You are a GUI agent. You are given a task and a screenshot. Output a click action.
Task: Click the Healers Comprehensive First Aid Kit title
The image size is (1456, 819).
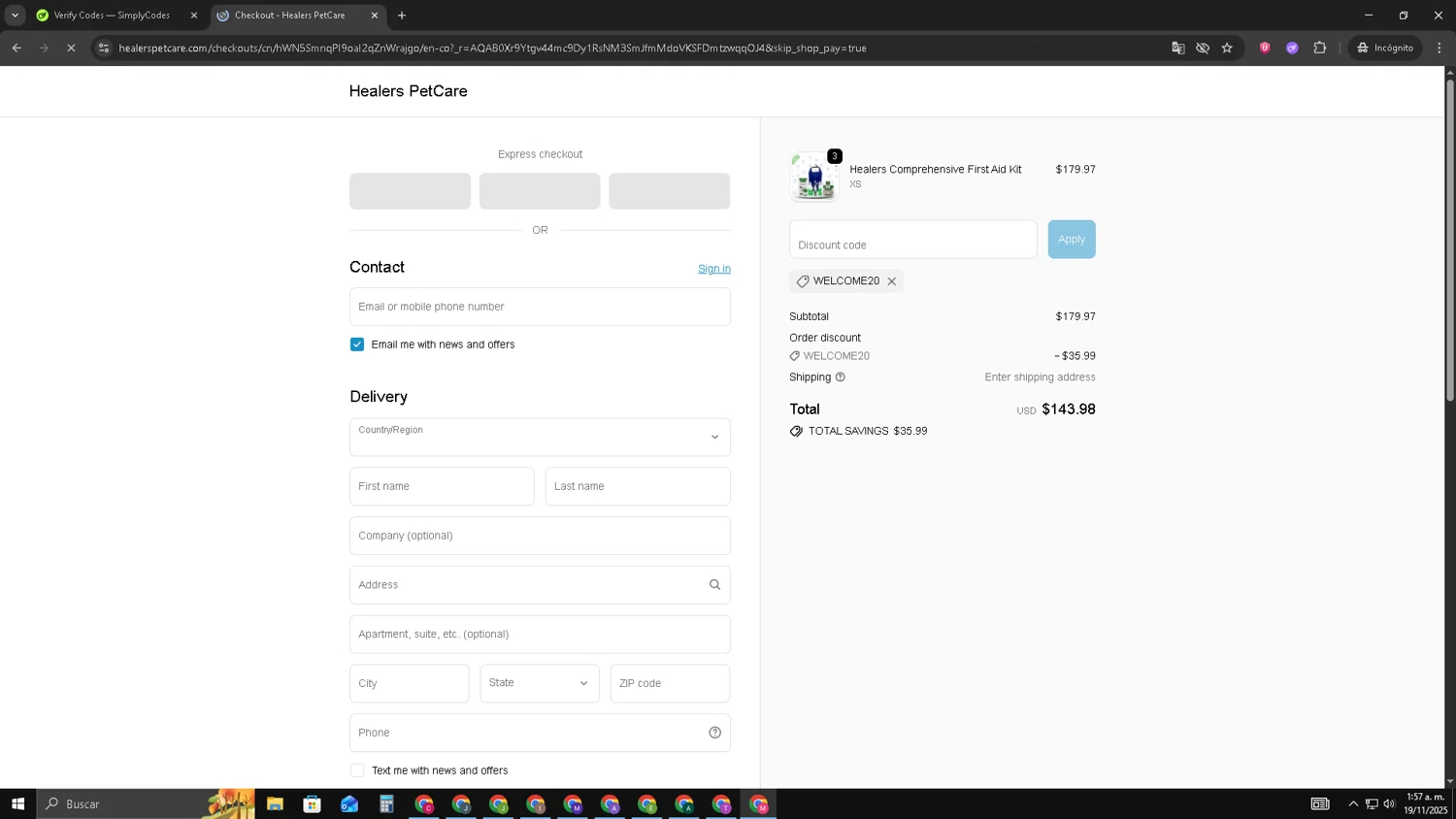click(936, 169)
